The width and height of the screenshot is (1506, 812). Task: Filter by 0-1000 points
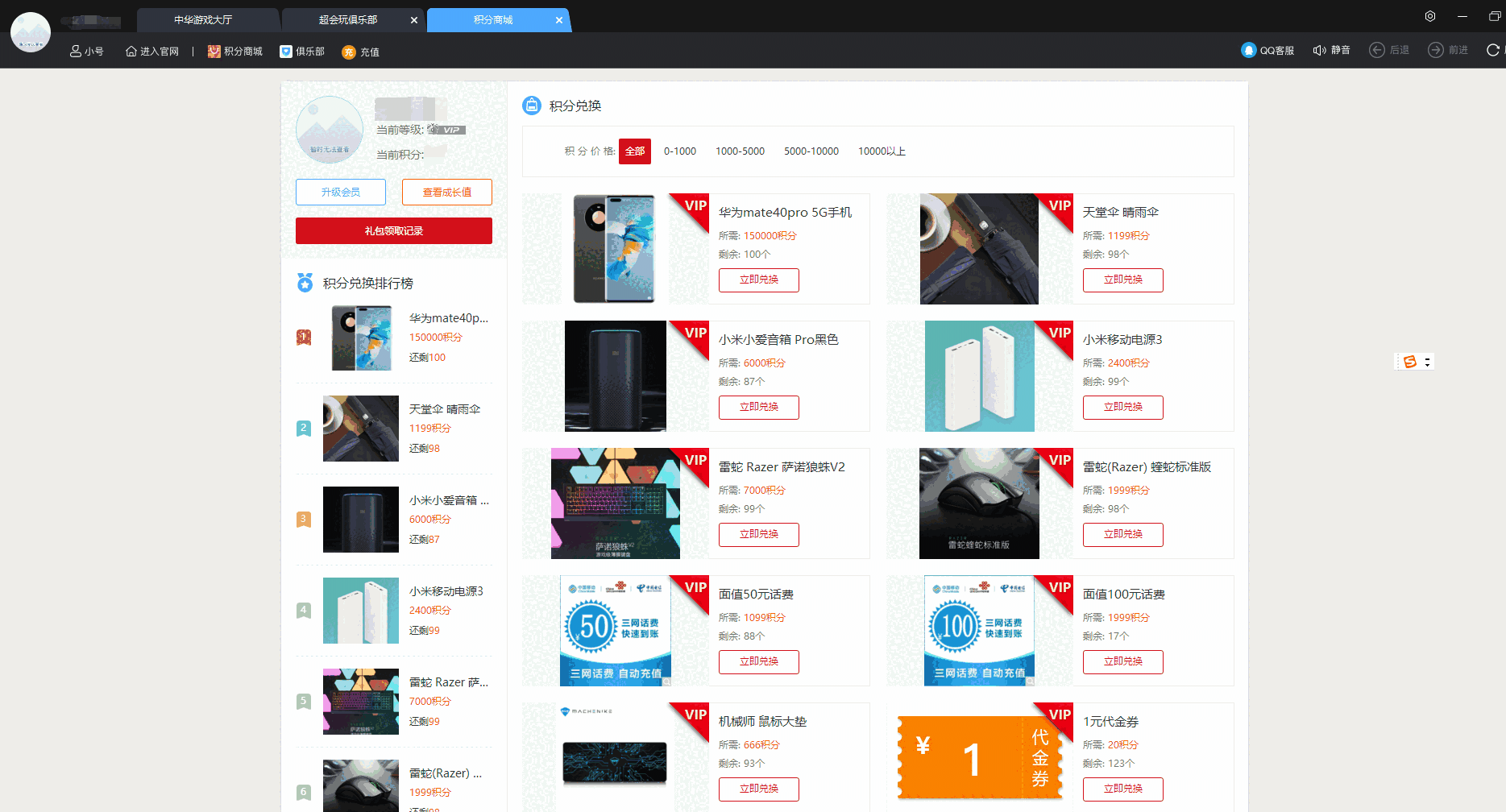coord(680,151)
